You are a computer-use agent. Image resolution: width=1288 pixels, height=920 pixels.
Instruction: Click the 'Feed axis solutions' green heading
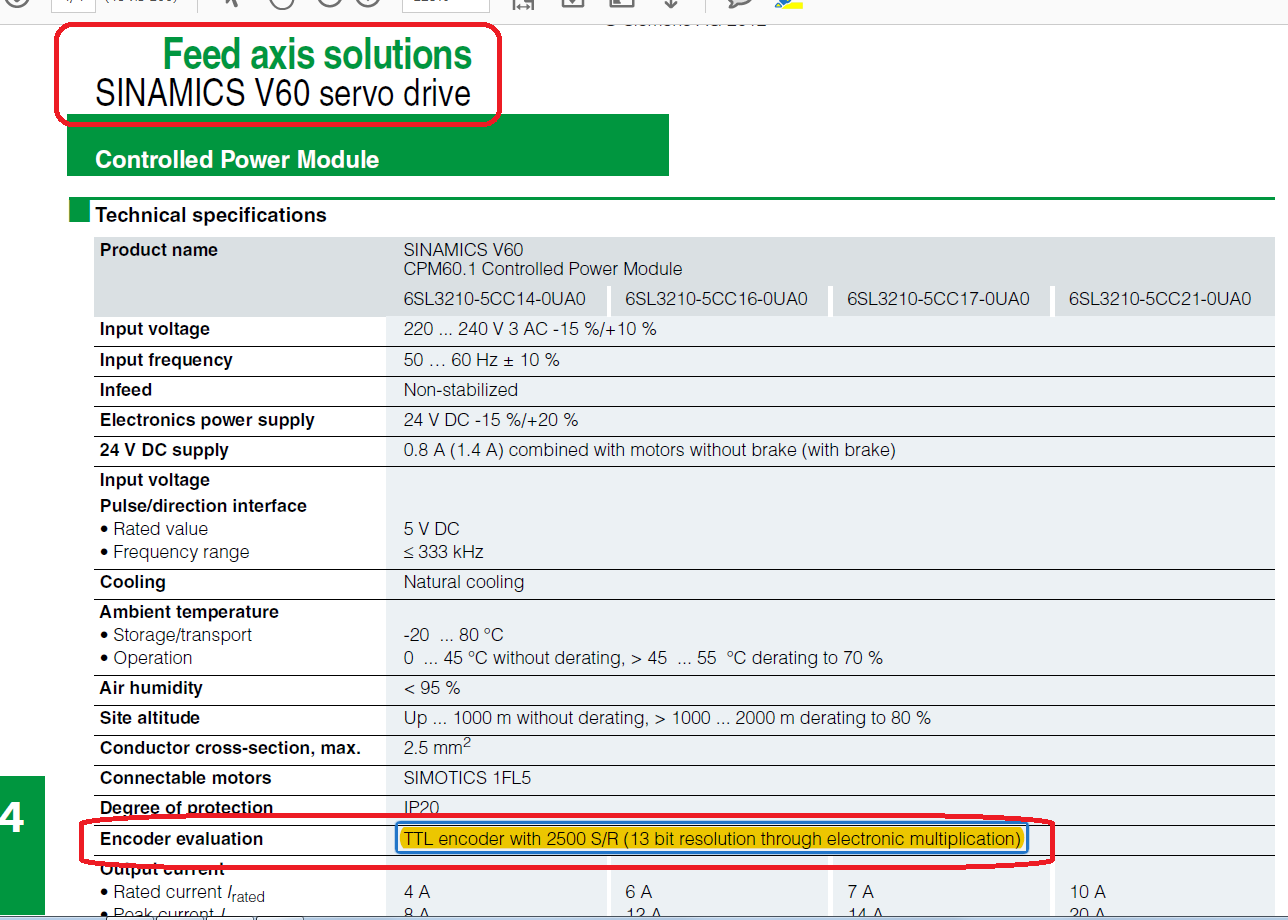[x=317, y=54]
